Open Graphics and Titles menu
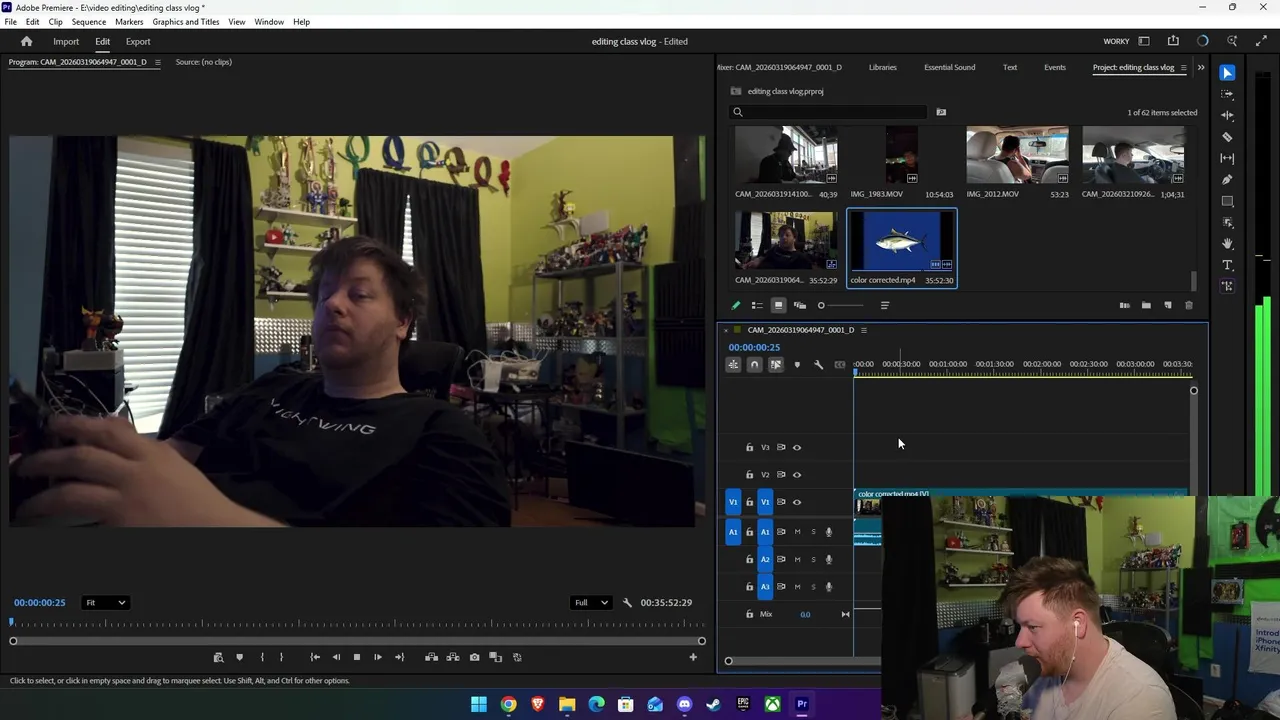The width and height of the screenshot is (1280, 720). 186,22
